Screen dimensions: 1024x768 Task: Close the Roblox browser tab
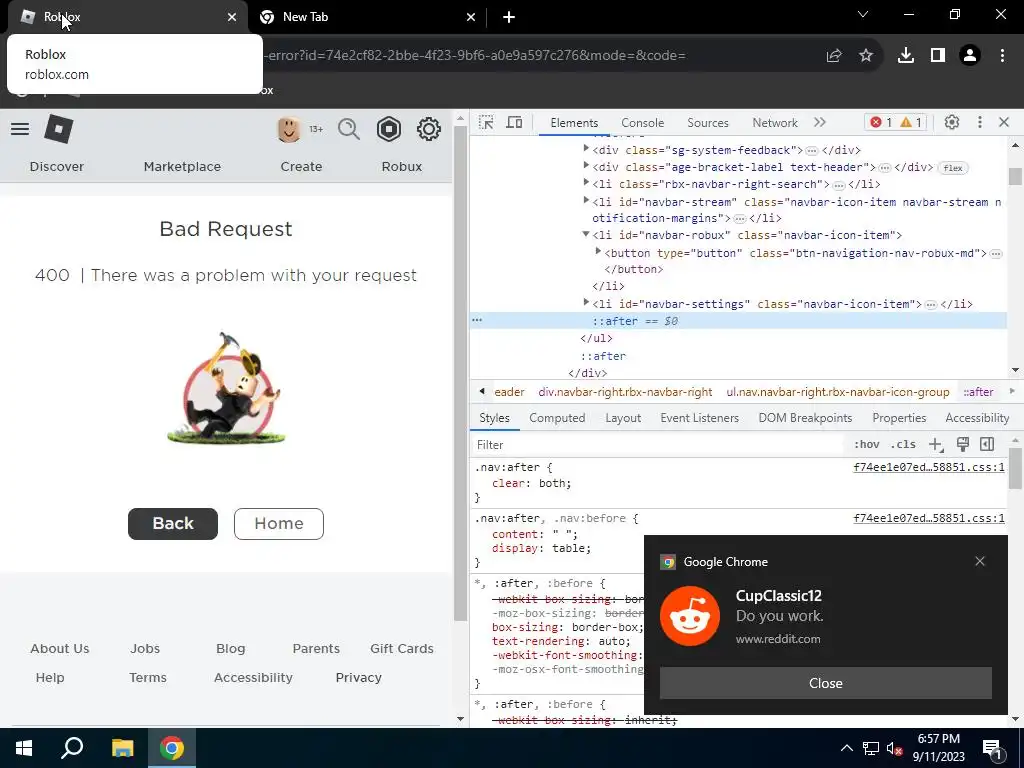[232, 17]
